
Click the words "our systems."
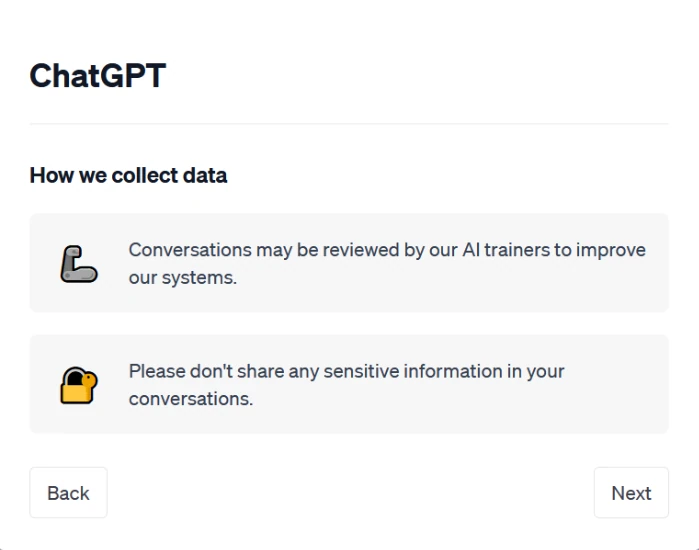tap(183, 278)
